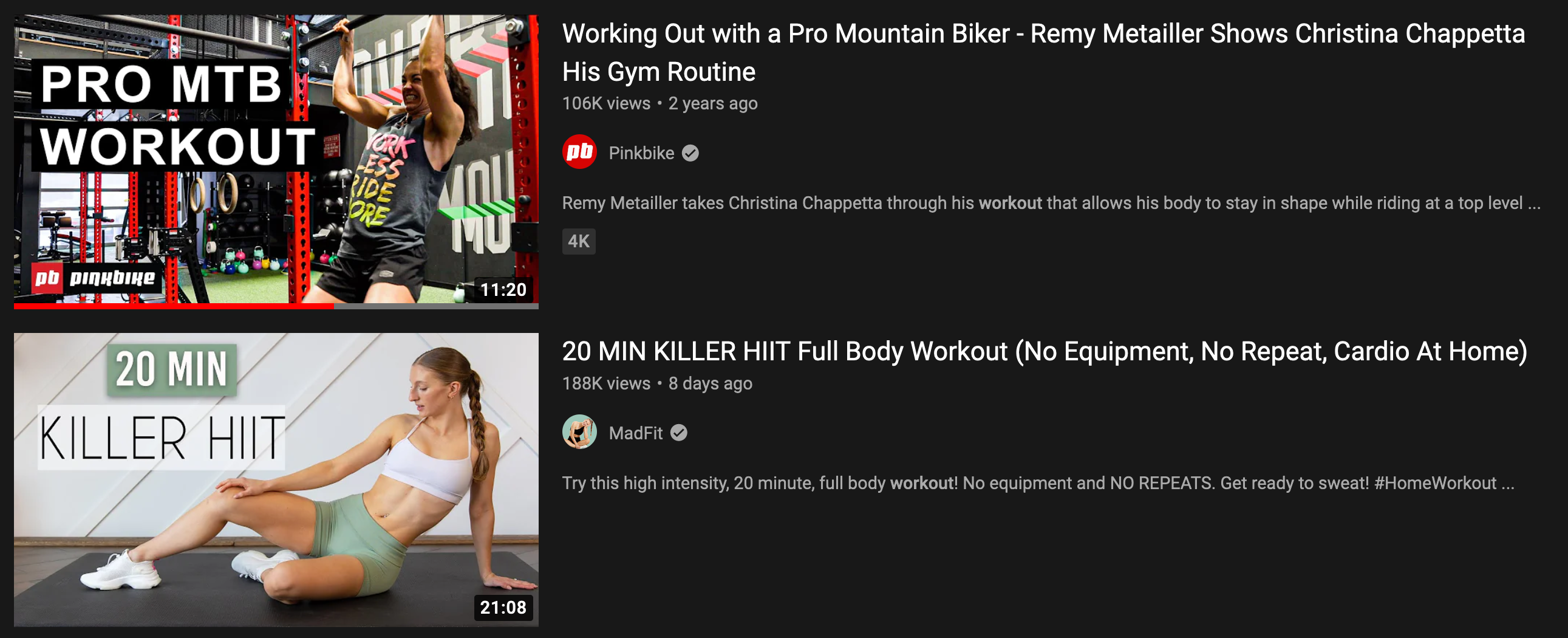Viewport: 1568px width, 638px height.
Task: Click the verified checkmark beside MadFit
Action: [679, 433]
